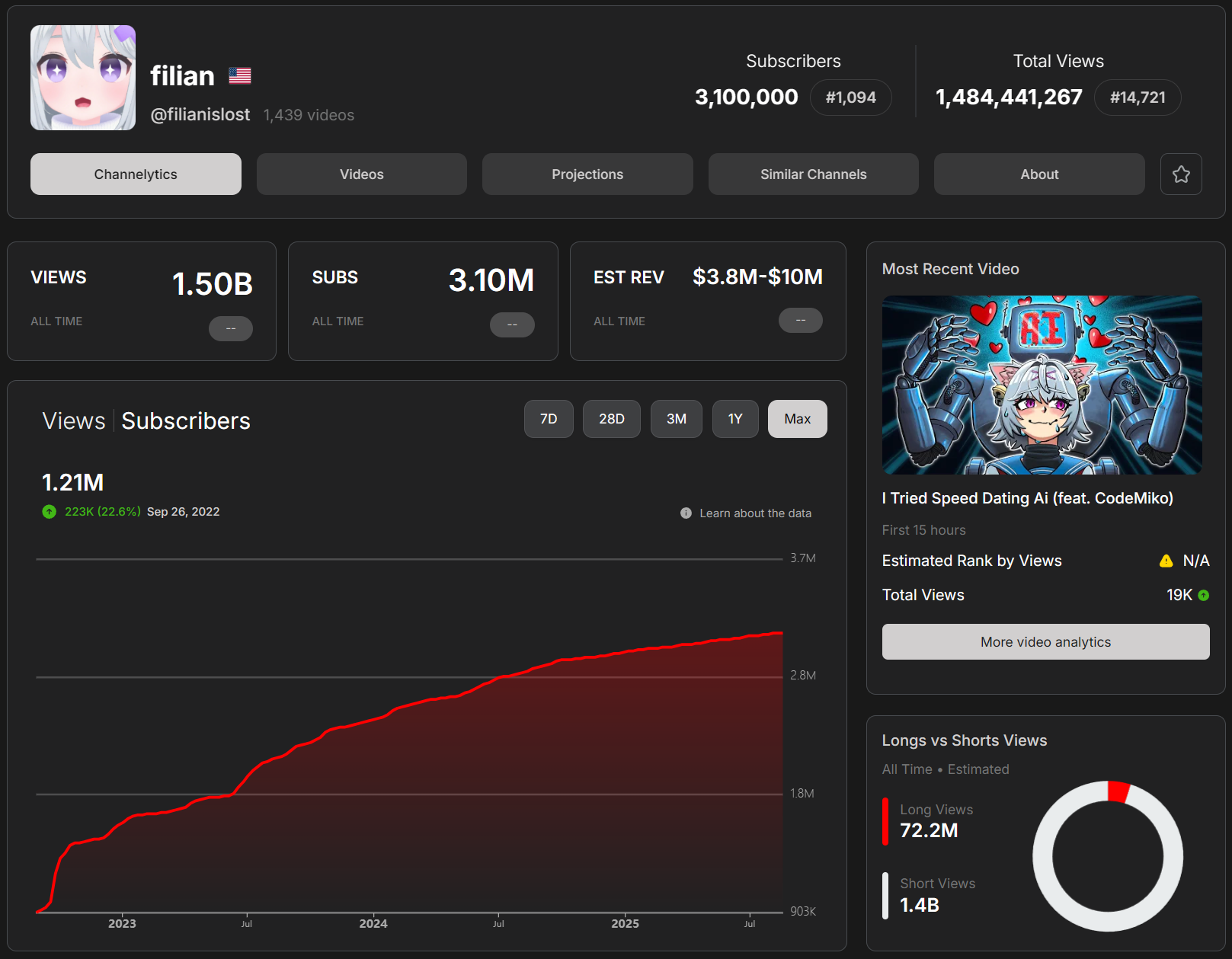Click the 72.2M Long Views value
The image size is (1232, 959).
[929, 831]
